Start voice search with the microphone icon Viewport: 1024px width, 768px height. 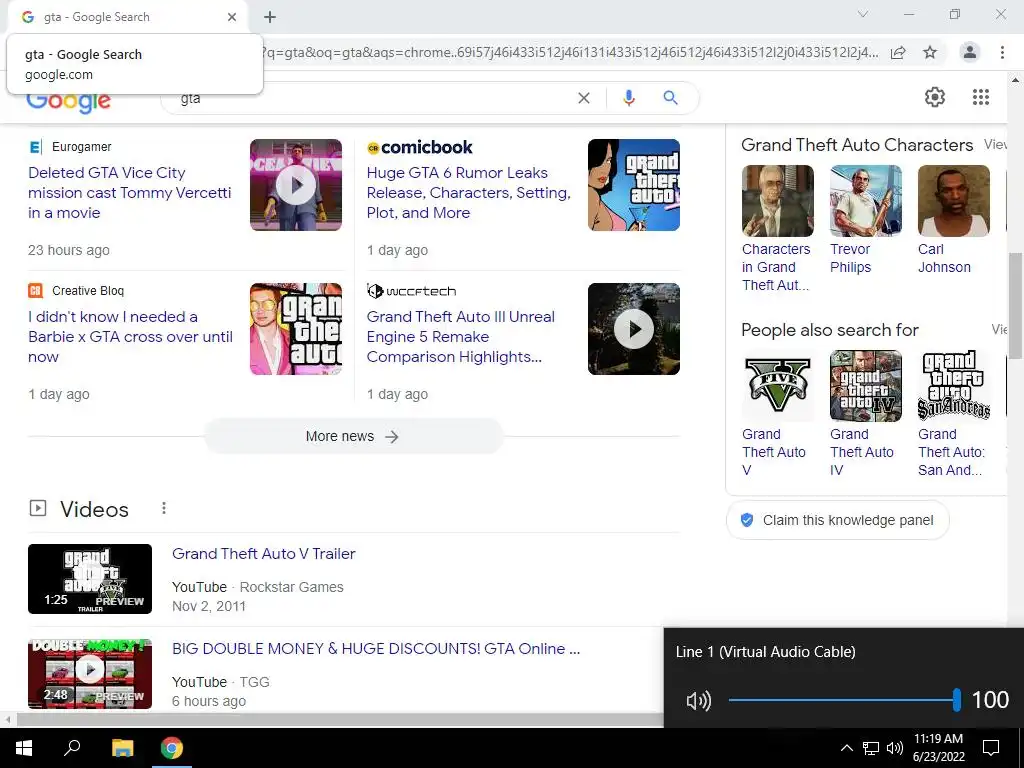tap(628, 98)
